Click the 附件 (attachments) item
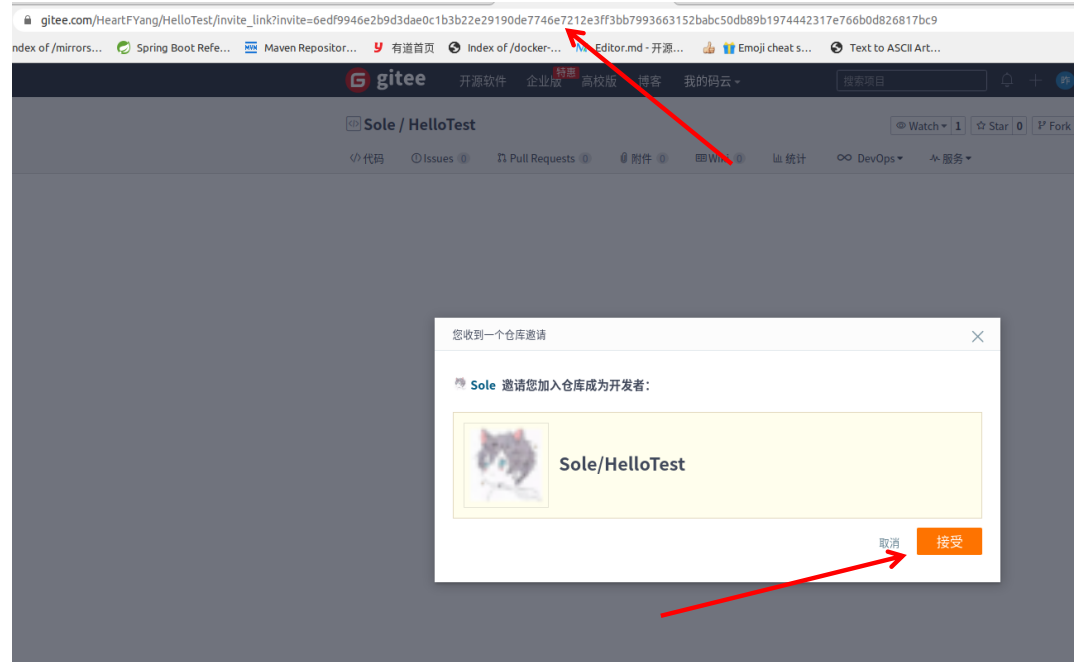 tap(643, 157)
